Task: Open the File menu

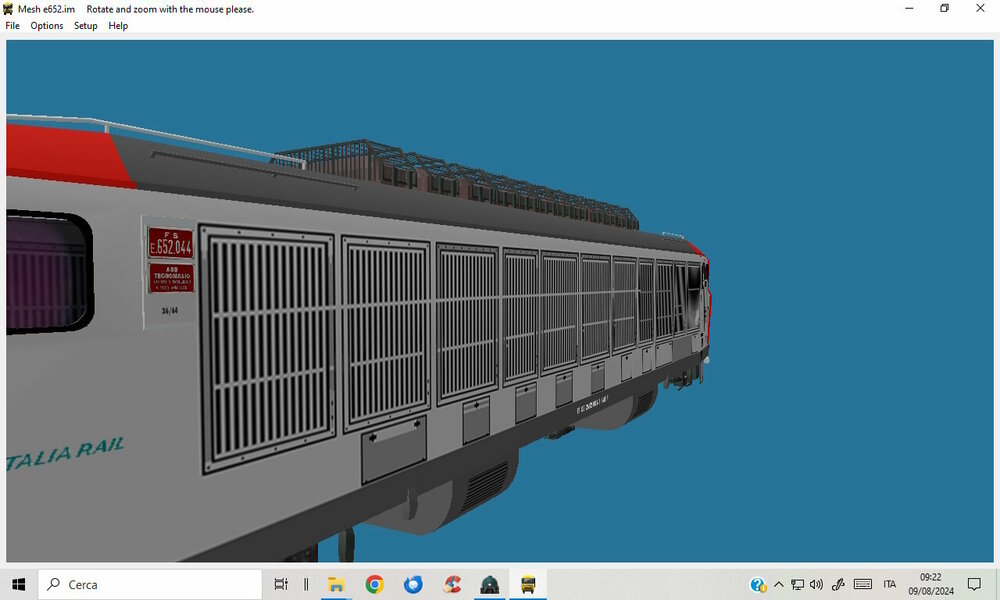Action: [x=13, y=26]
